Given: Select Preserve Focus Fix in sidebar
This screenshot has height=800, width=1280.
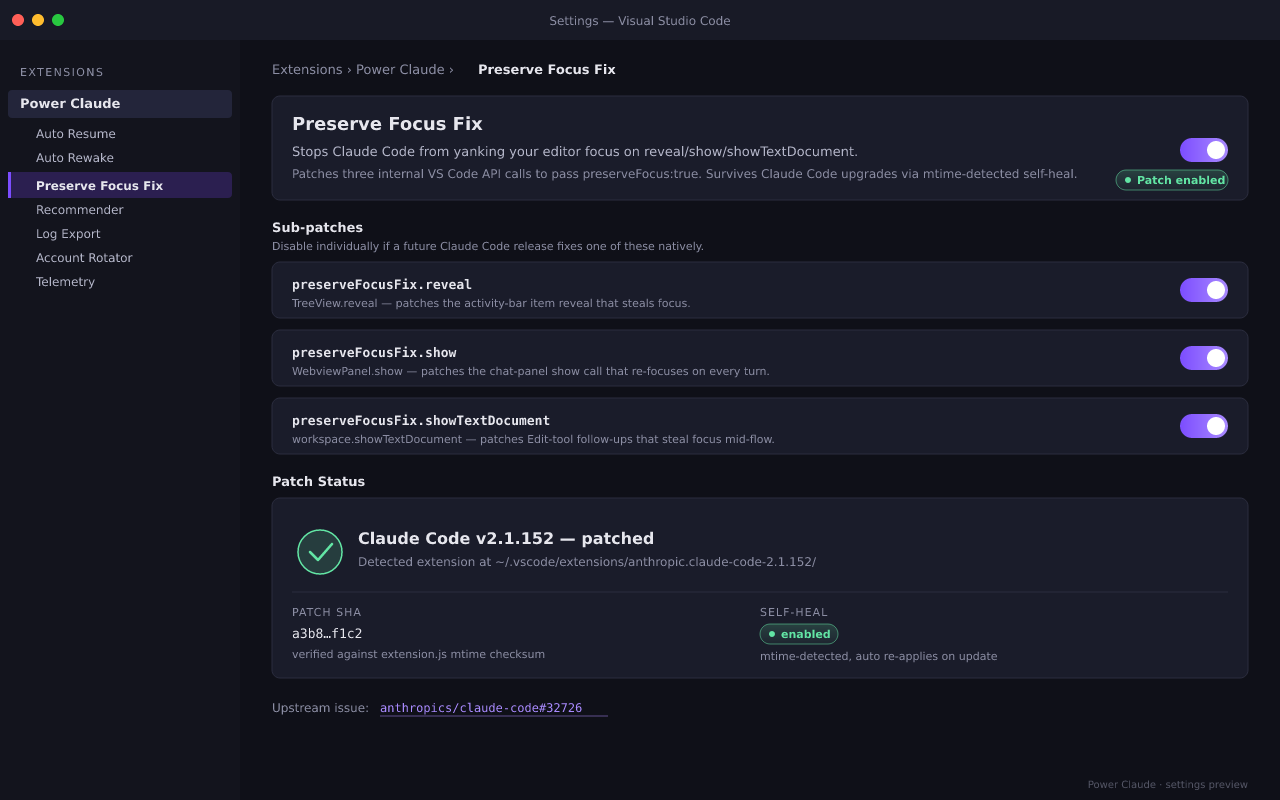Looking at the screenshot, I should click(120, 185).
